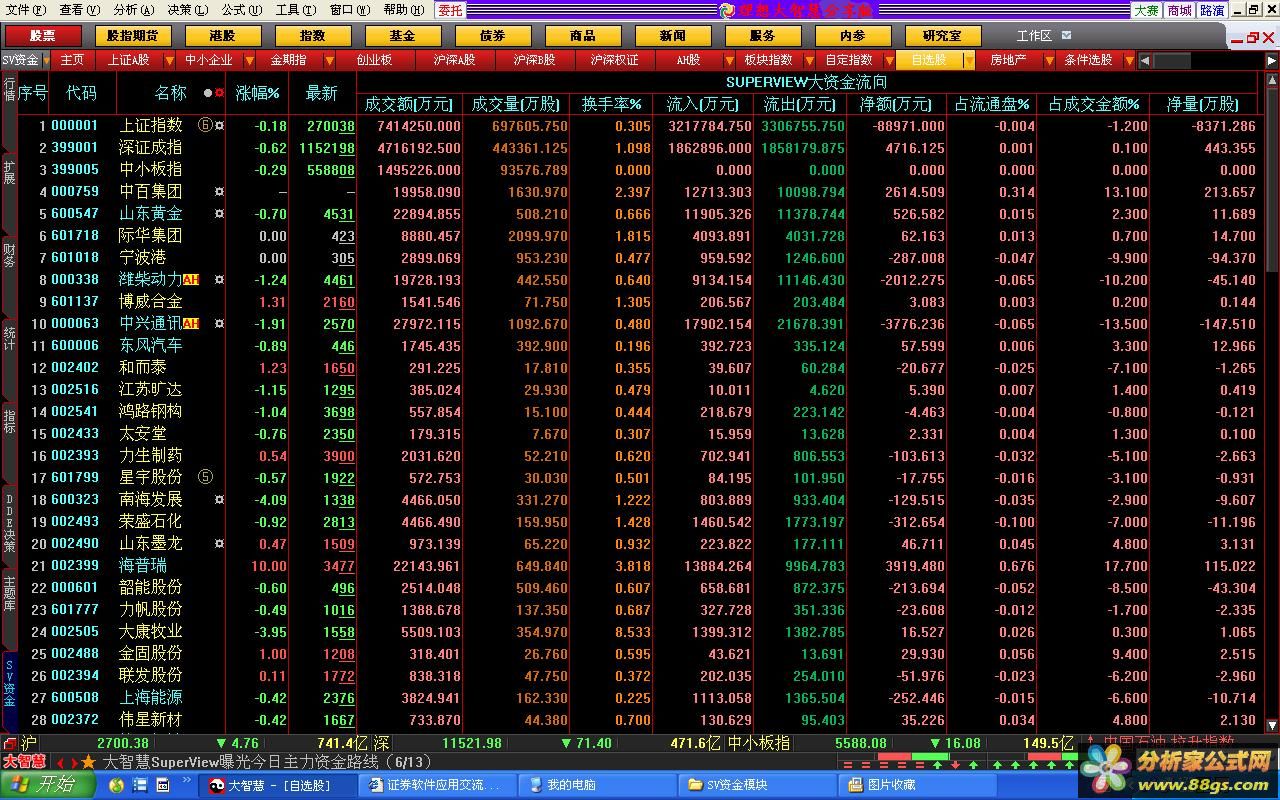Click the AH badge next to 中兴通讯
Image resolution: width=1280 pixels, height=800 pixels.
tap(191, 324)
